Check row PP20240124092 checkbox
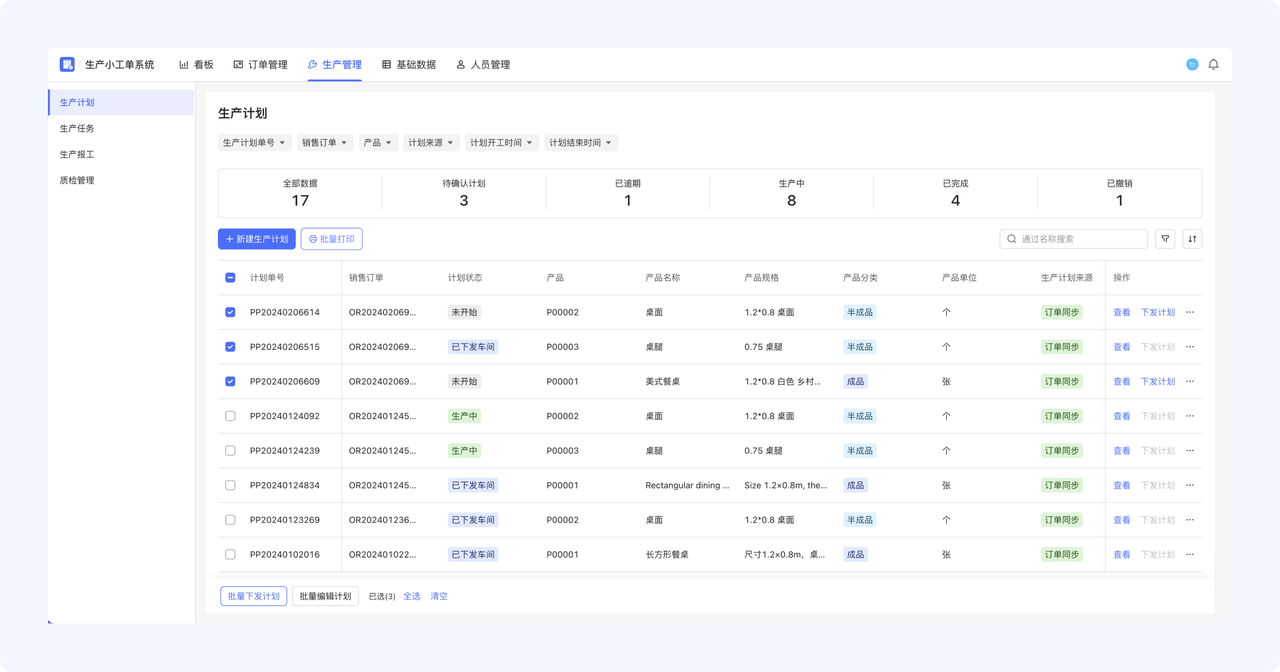Image resolution: width=1280 pixels, height=672 pixels. pos(230,416)
